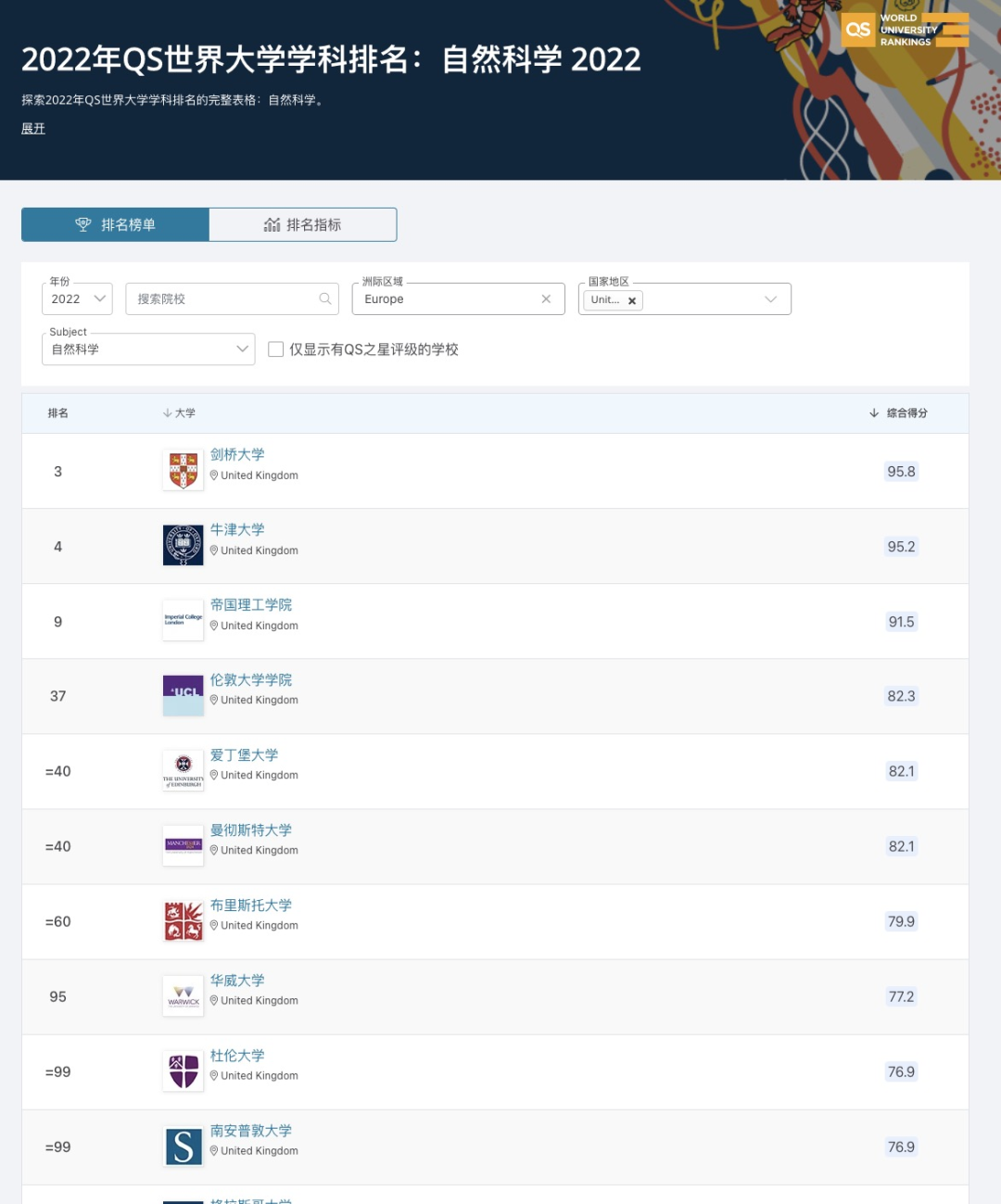Click rank 3 in 剑桥大学 row
Viewport: 1001px width, 1204px height.
click(57, 471)
